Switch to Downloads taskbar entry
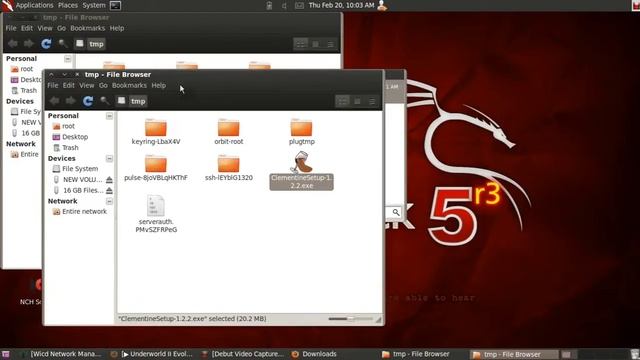Screen dimensions: 640x360 [314, 354]
